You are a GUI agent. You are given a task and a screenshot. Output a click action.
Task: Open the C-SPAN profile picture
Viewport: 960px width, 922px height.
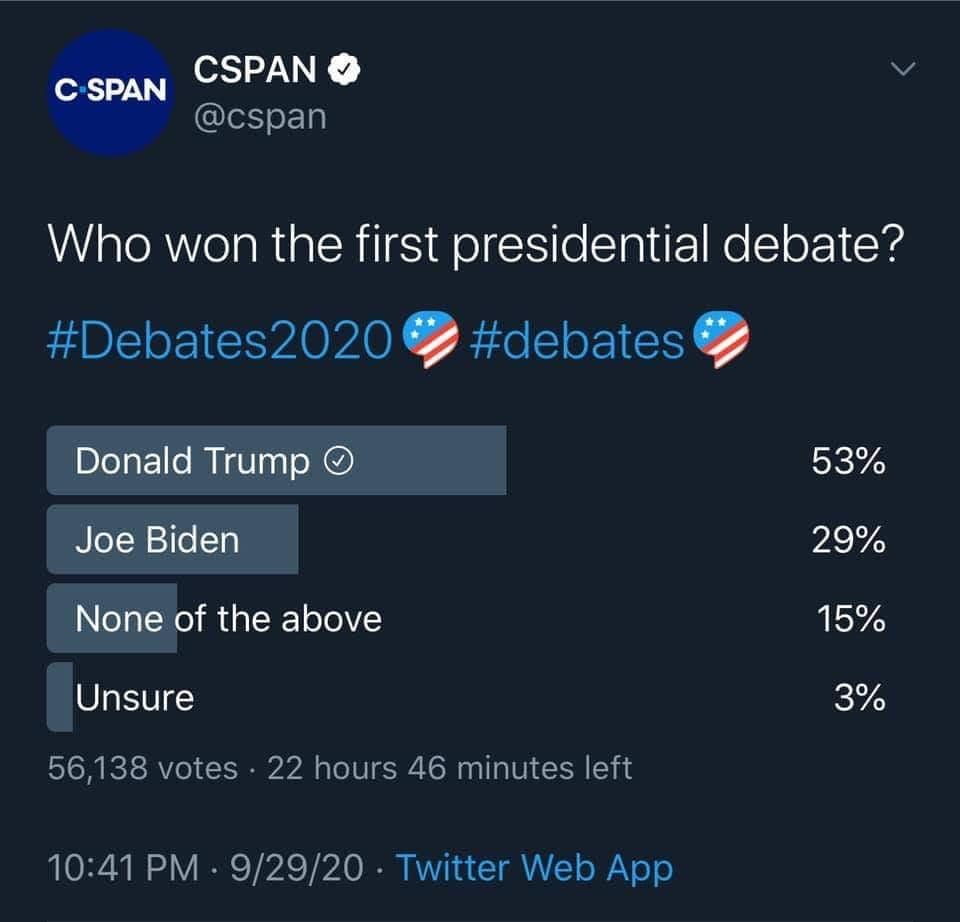tap(110, 92)
